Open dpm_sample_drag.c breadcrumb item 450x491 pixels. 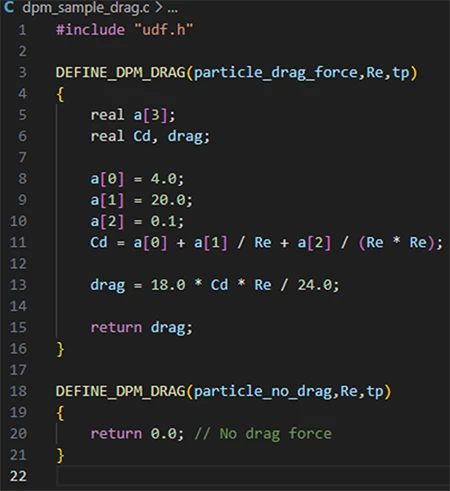coord(86,8)
